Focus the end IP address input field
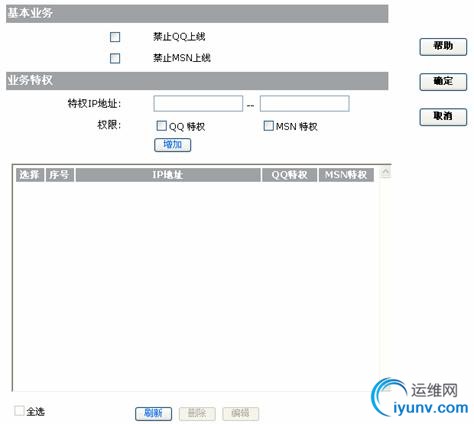474x424 pixels. click(305, 104)
